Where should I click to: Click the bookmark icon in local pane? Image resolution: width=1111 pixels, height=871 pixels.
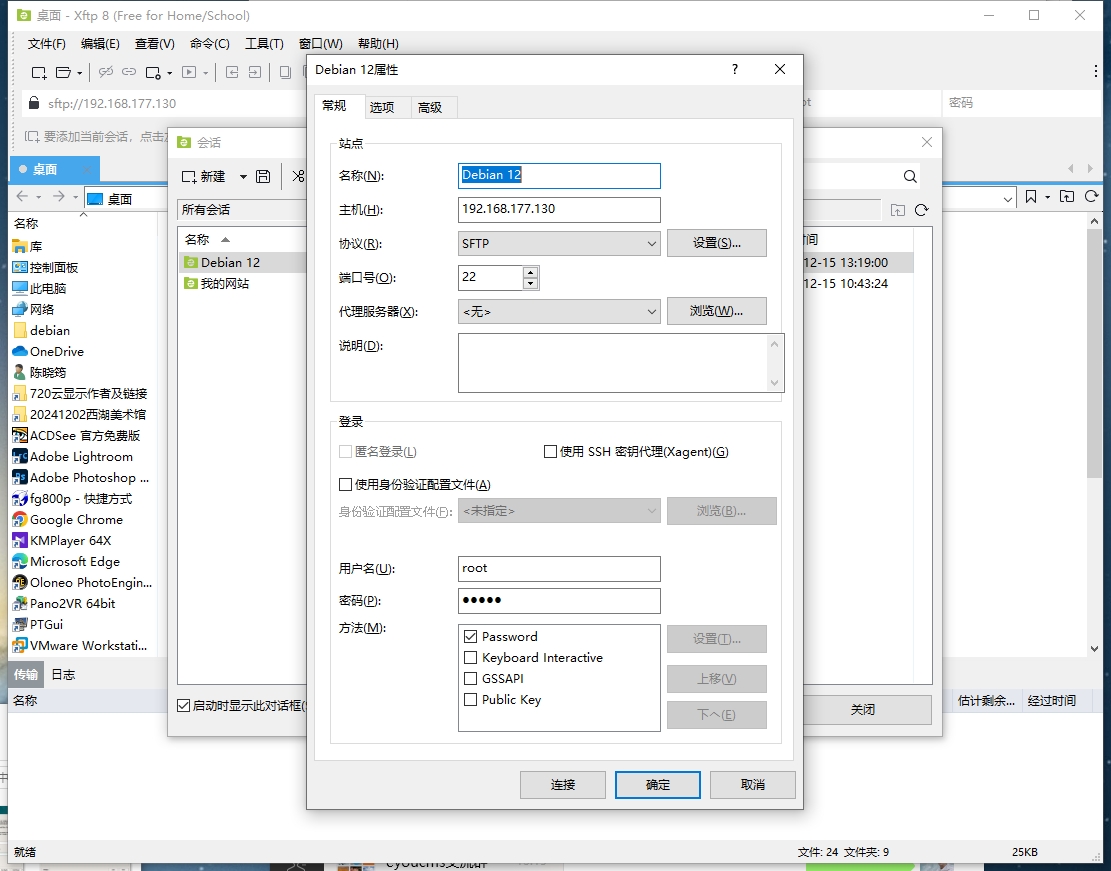(1031, 197)
